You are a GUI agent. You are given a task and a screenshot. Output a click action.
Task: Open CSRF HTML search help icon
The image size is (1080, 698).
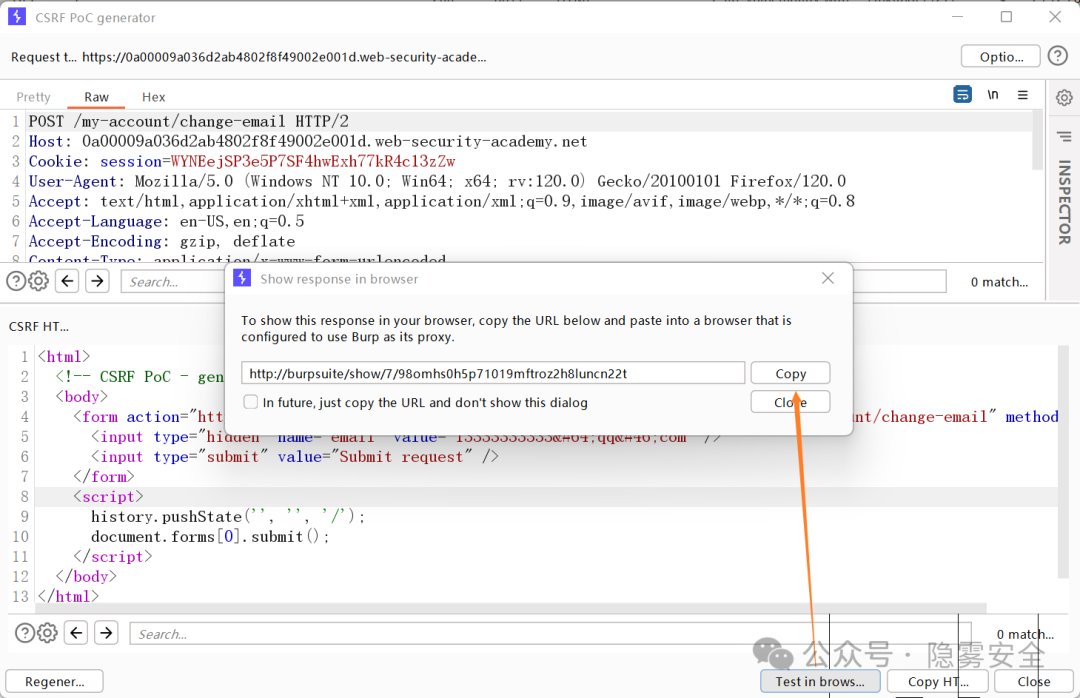tap(25, 633)
